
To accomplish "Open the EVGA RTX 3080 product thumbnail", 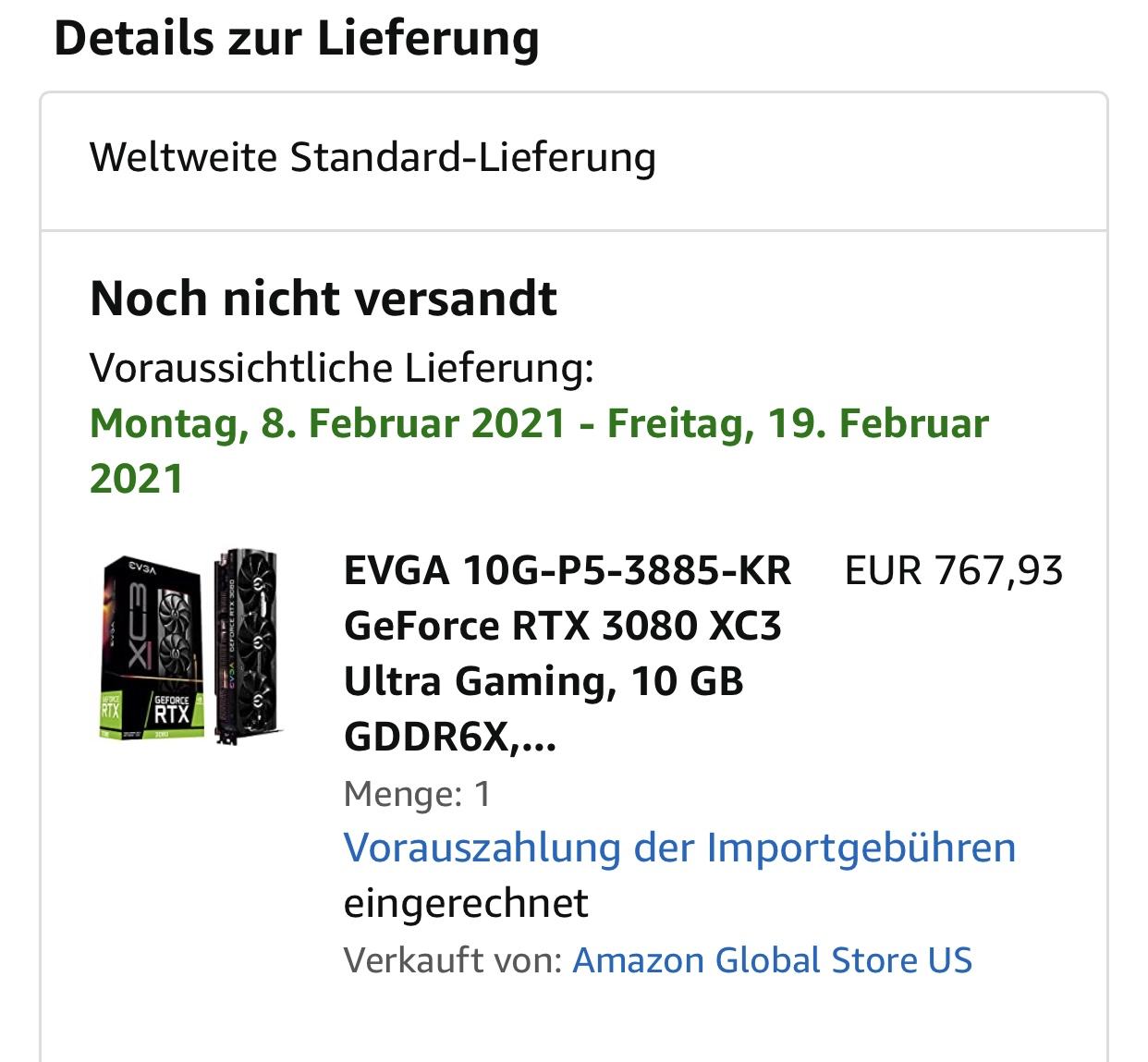I will click(x=191, y=647).
